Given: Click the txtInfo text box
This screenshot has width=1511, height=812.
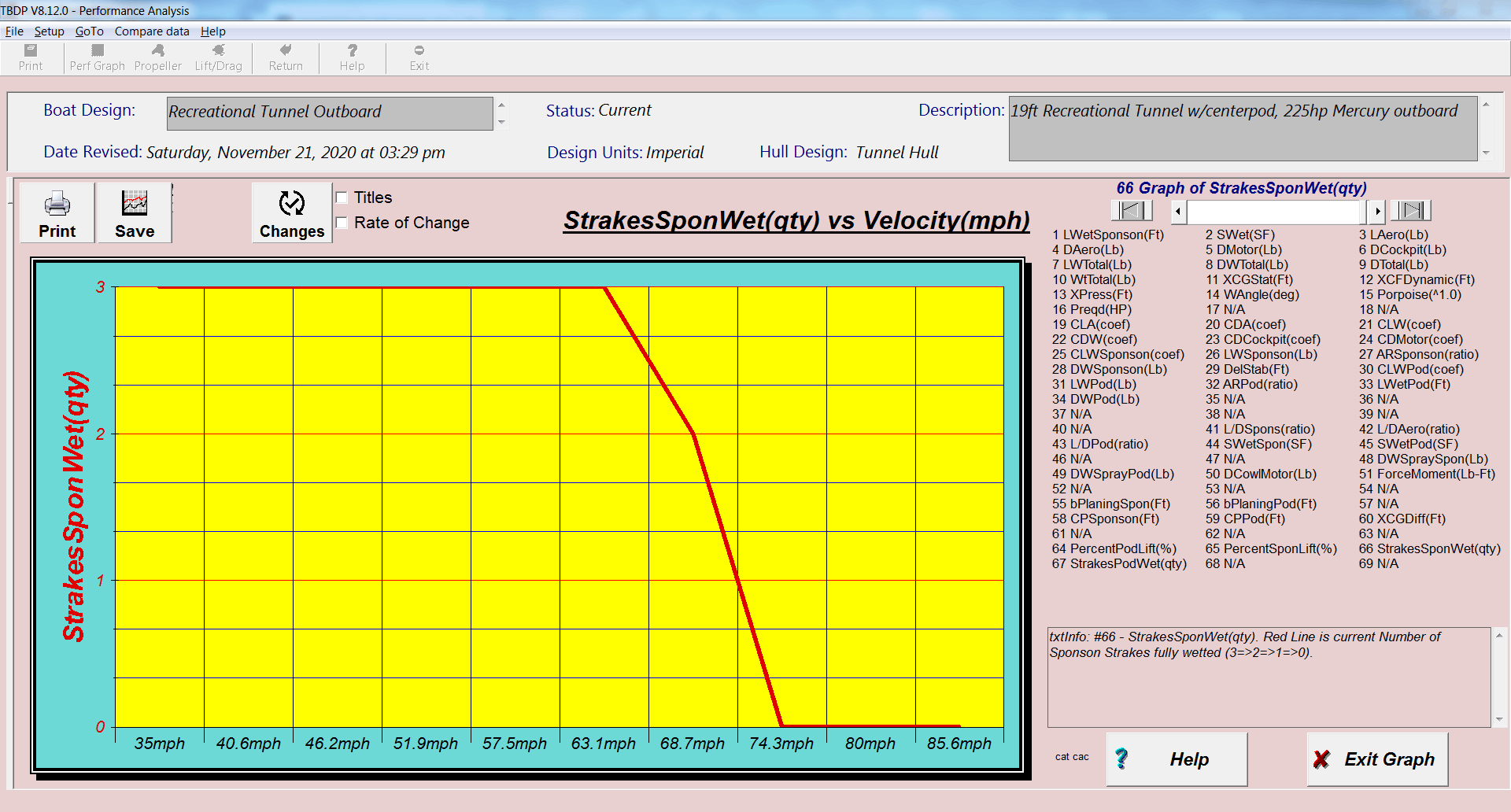Looking at the screenshot, I should [1269, 677].
